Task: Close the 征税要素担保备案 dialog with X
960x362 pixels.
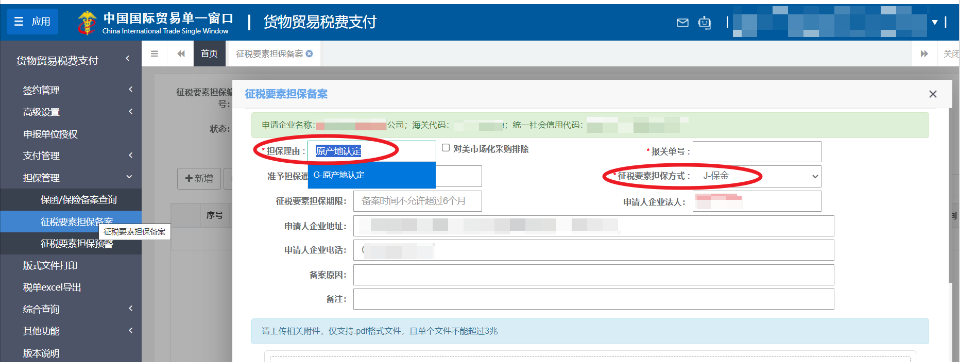Action: (x=932, y=94)
